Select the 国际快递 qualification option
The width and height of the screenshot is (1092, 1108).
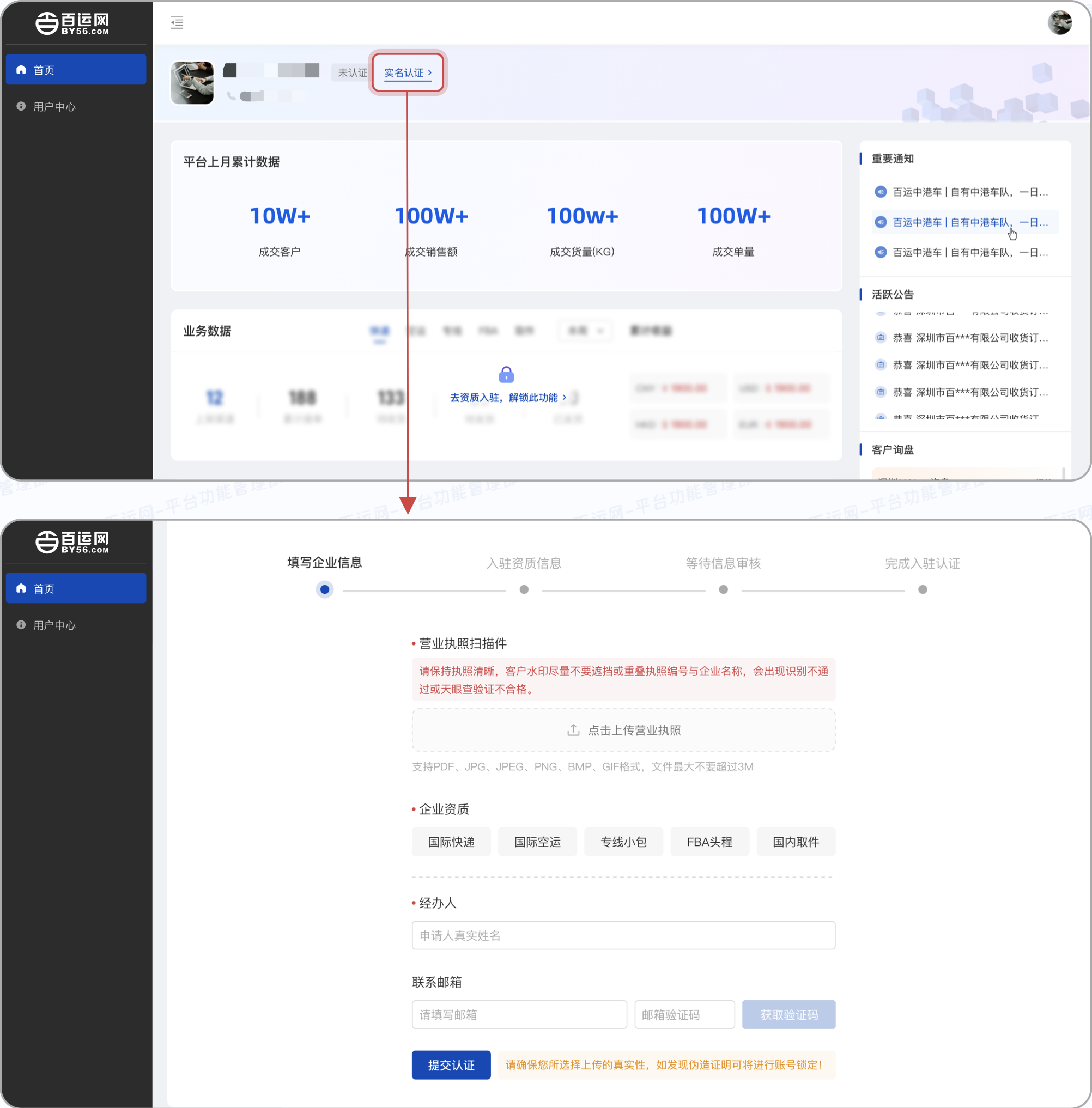(451, 842)
